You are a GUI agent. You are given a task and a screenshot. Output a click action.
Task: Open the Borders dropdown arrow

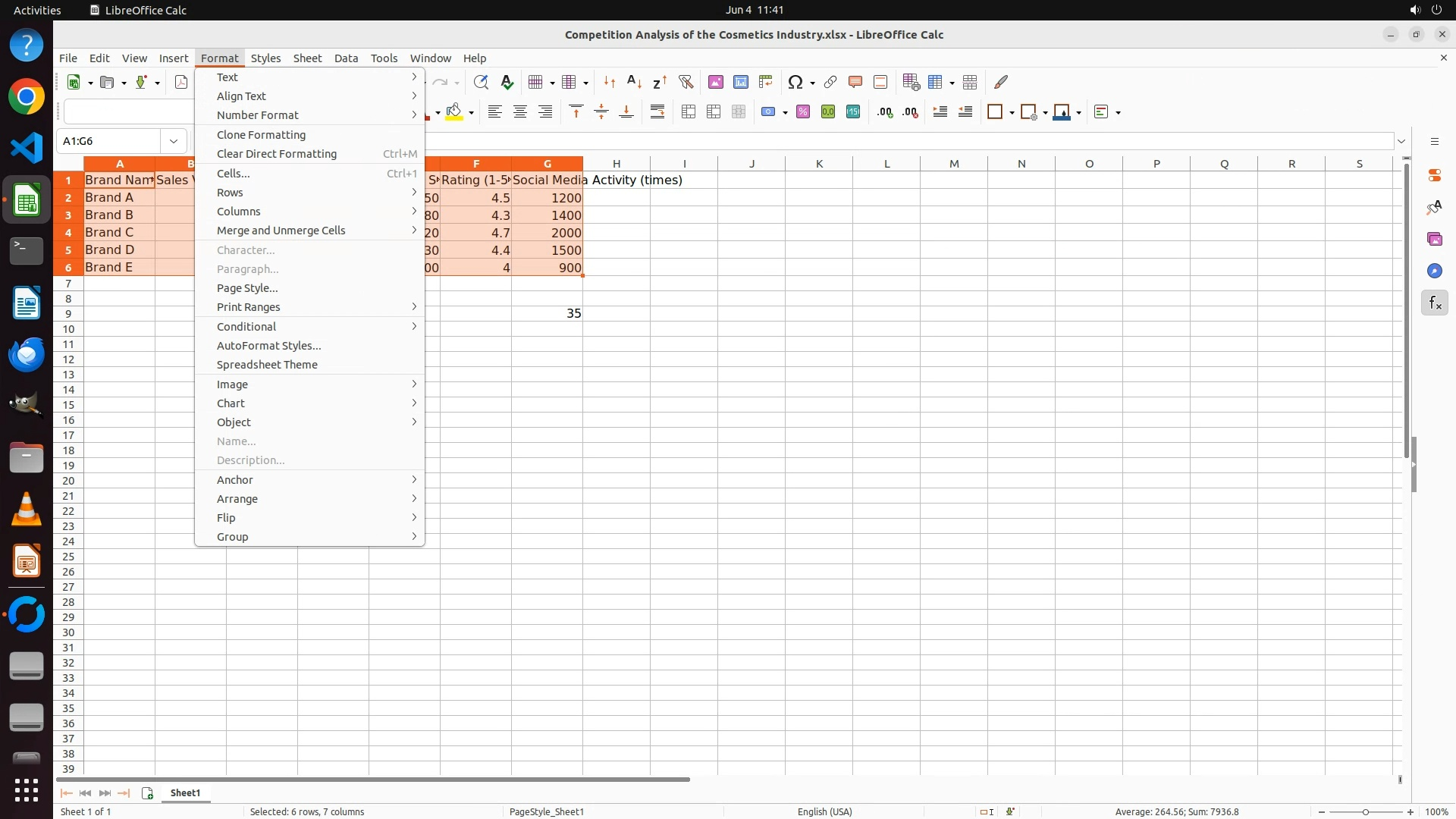tap(1012, 113)
